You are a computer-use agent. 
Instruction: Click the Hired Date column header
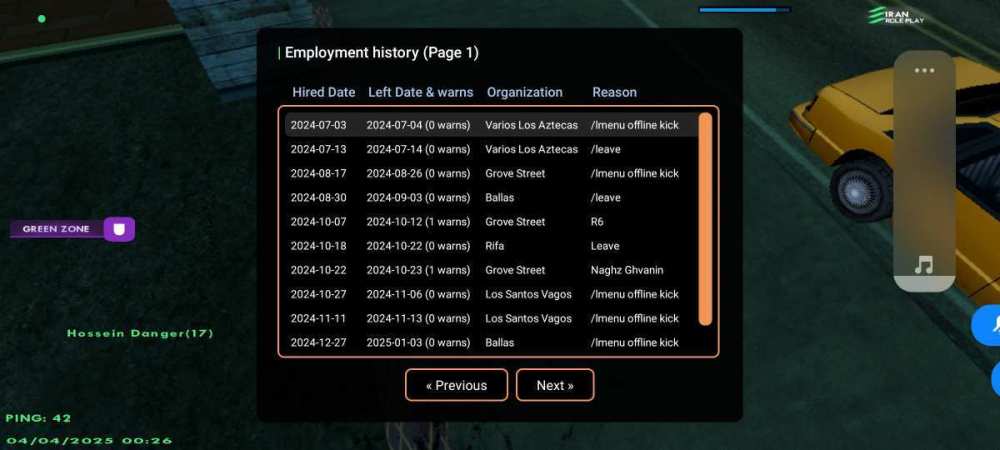click(x=323, y=92)
